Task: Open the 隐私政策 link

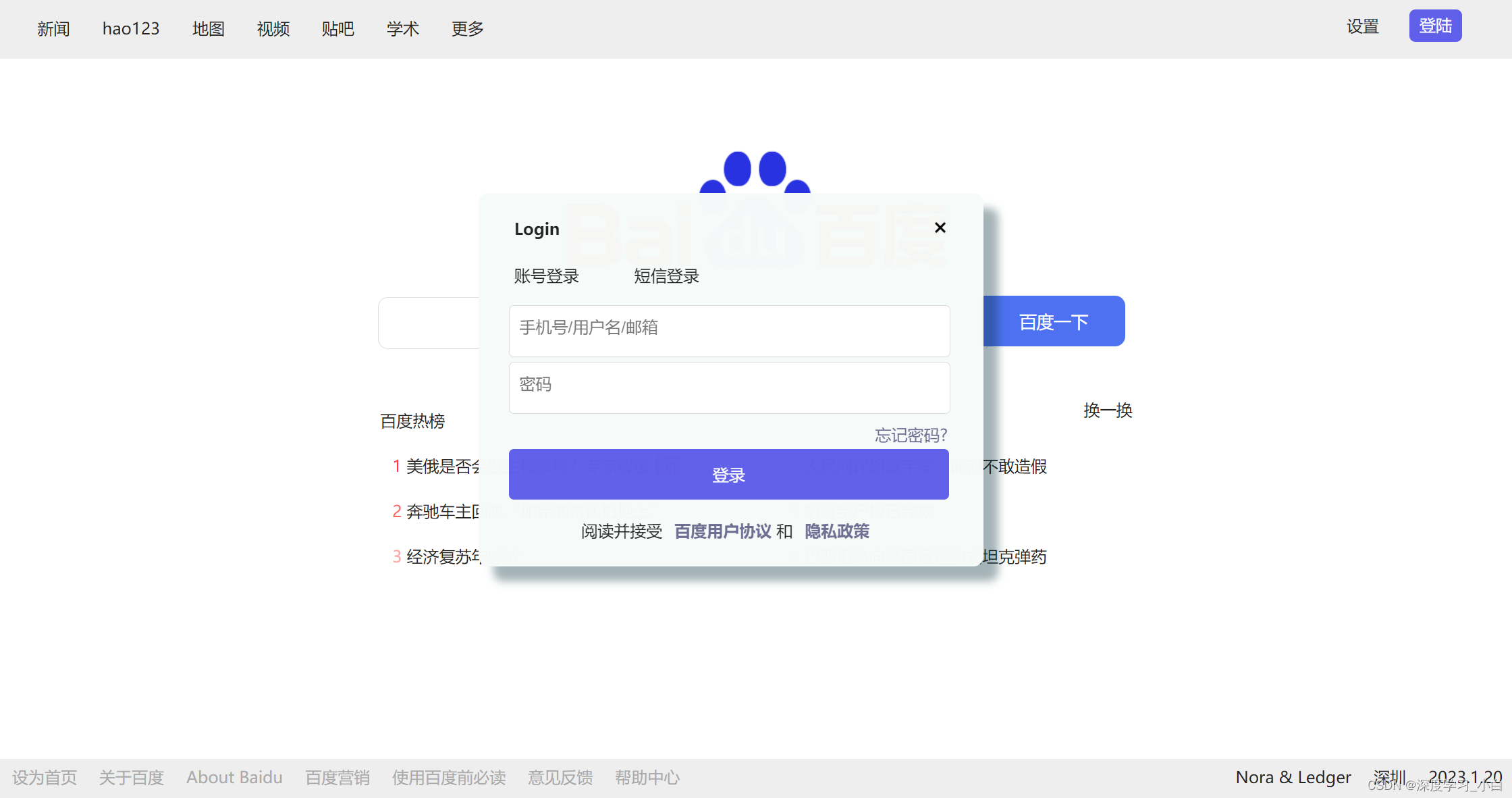Action: pos(837,531)
